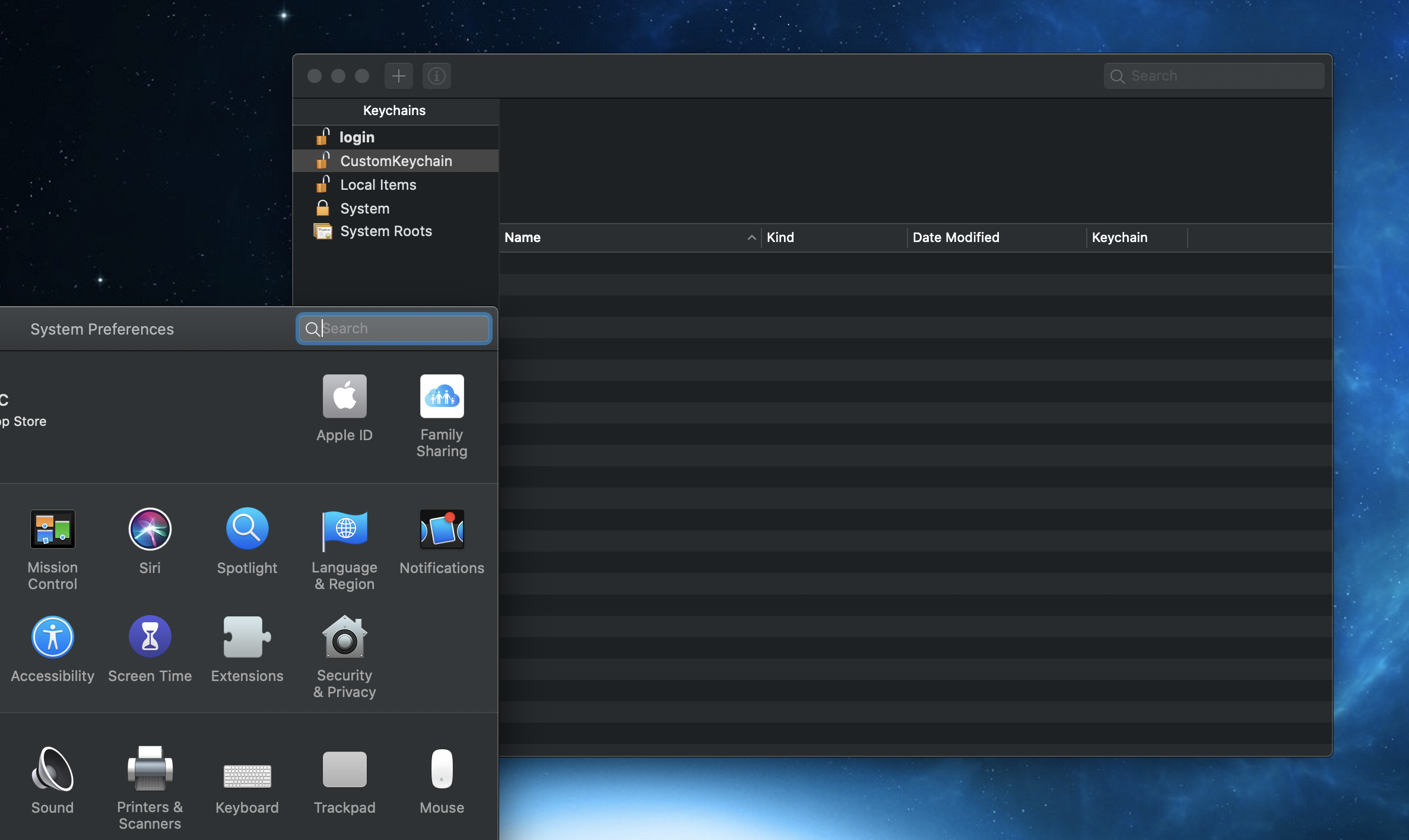This screenshot has width=1409, height=840.
Task: Open Accessibility preferences
Action: [x=52, y=637]
